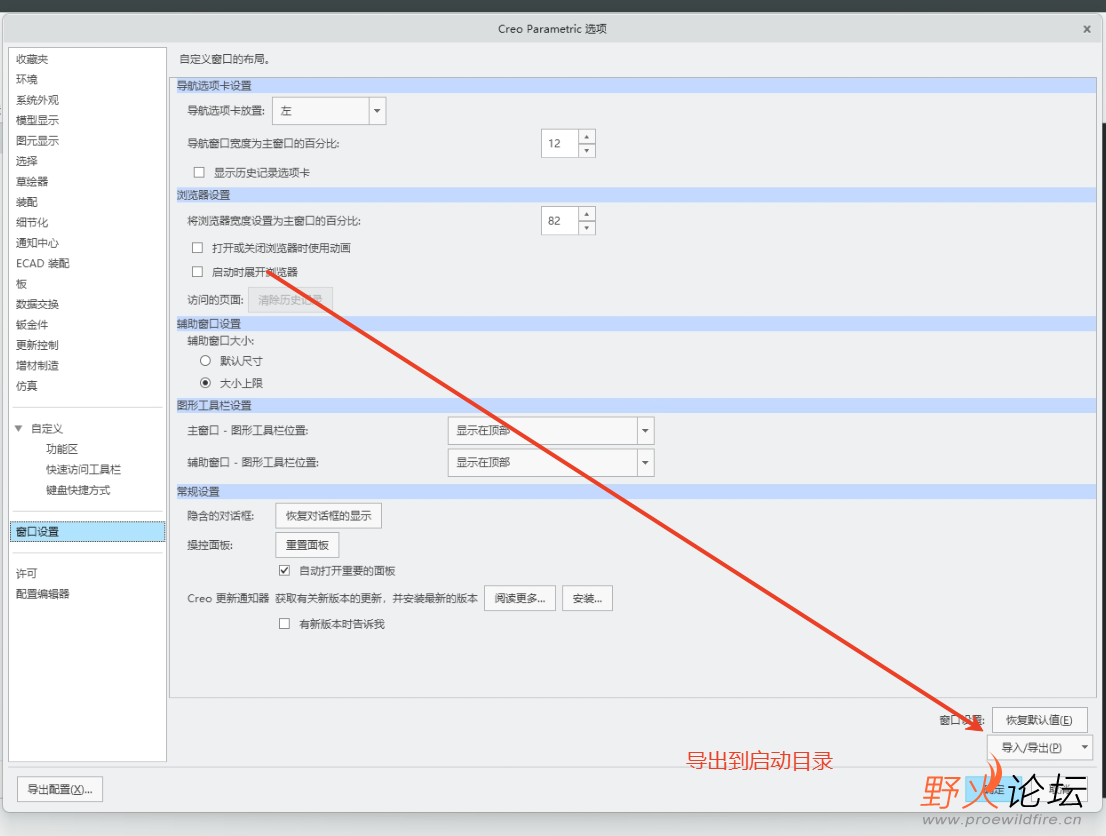Select 大小上限 radio button
1106x836 pixels.
pos(205,383)
